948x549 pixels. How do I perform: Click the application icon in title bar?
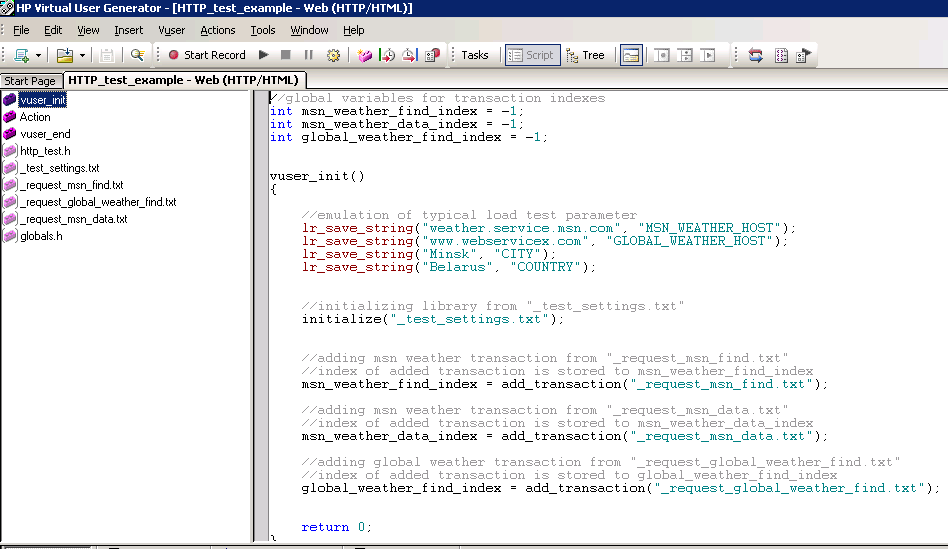[x=7, y=8]
